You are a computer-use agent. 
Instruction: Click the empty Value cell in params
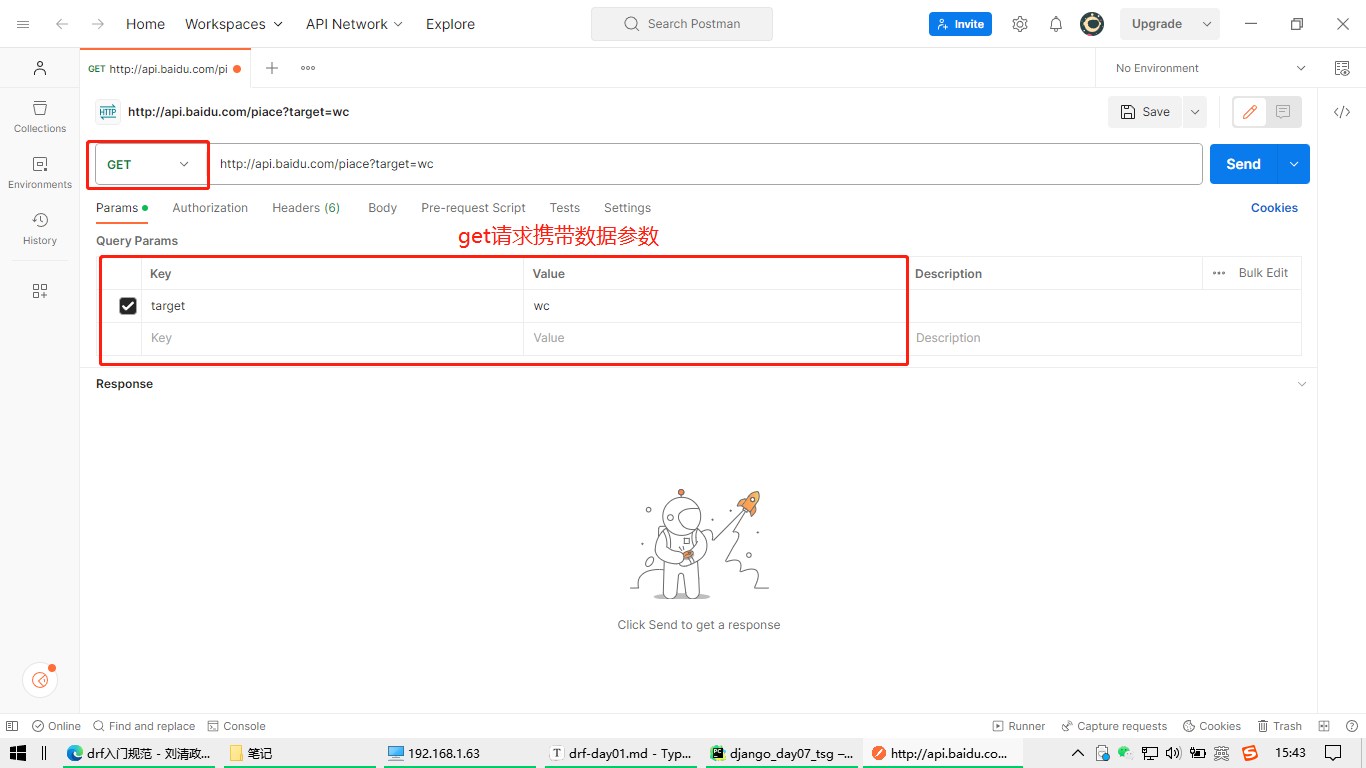(715, 338)
